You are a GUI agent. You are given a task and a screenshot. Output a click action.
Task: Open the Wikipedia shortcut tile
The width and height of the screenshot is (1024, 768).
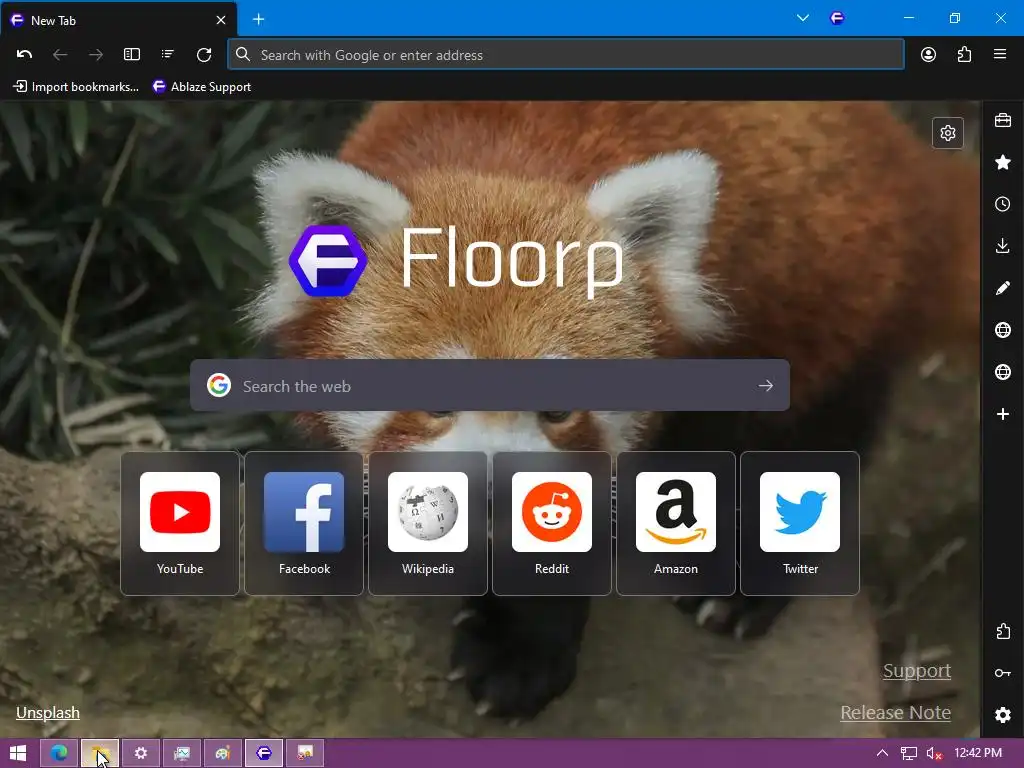pyautogui.click(x=428, y=524)
